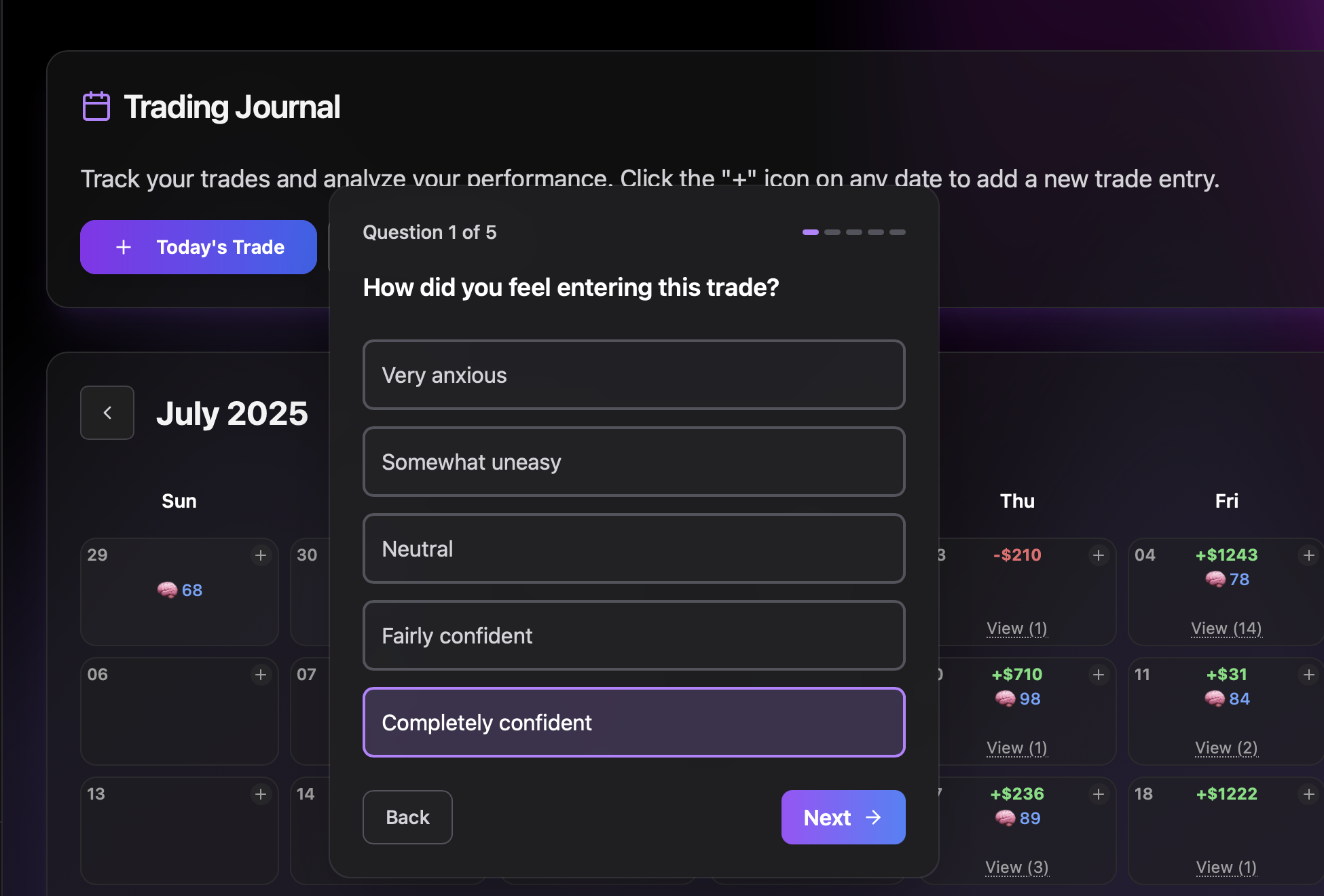The image size is (1324, 896).
Task: Click the plus icon on date 29
Action: click(x=261, y=555)
